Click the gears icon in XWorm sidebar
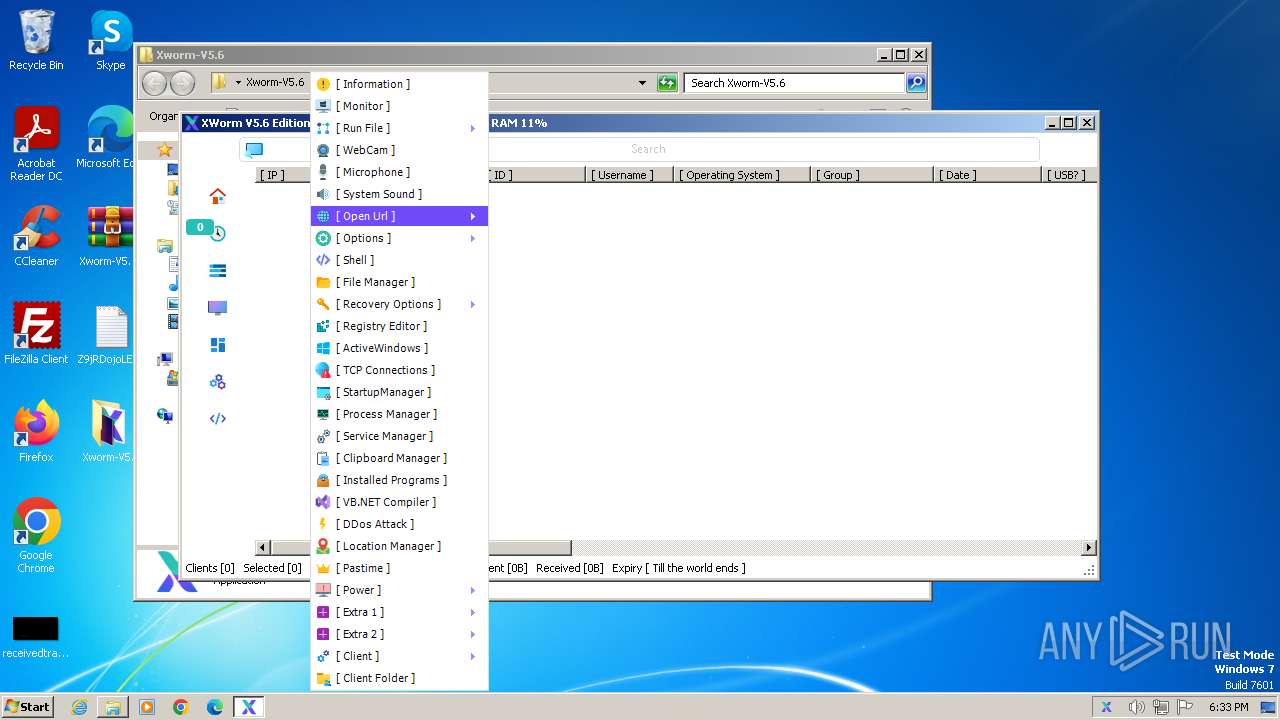The image size is (1280, 720). [217, 382]
